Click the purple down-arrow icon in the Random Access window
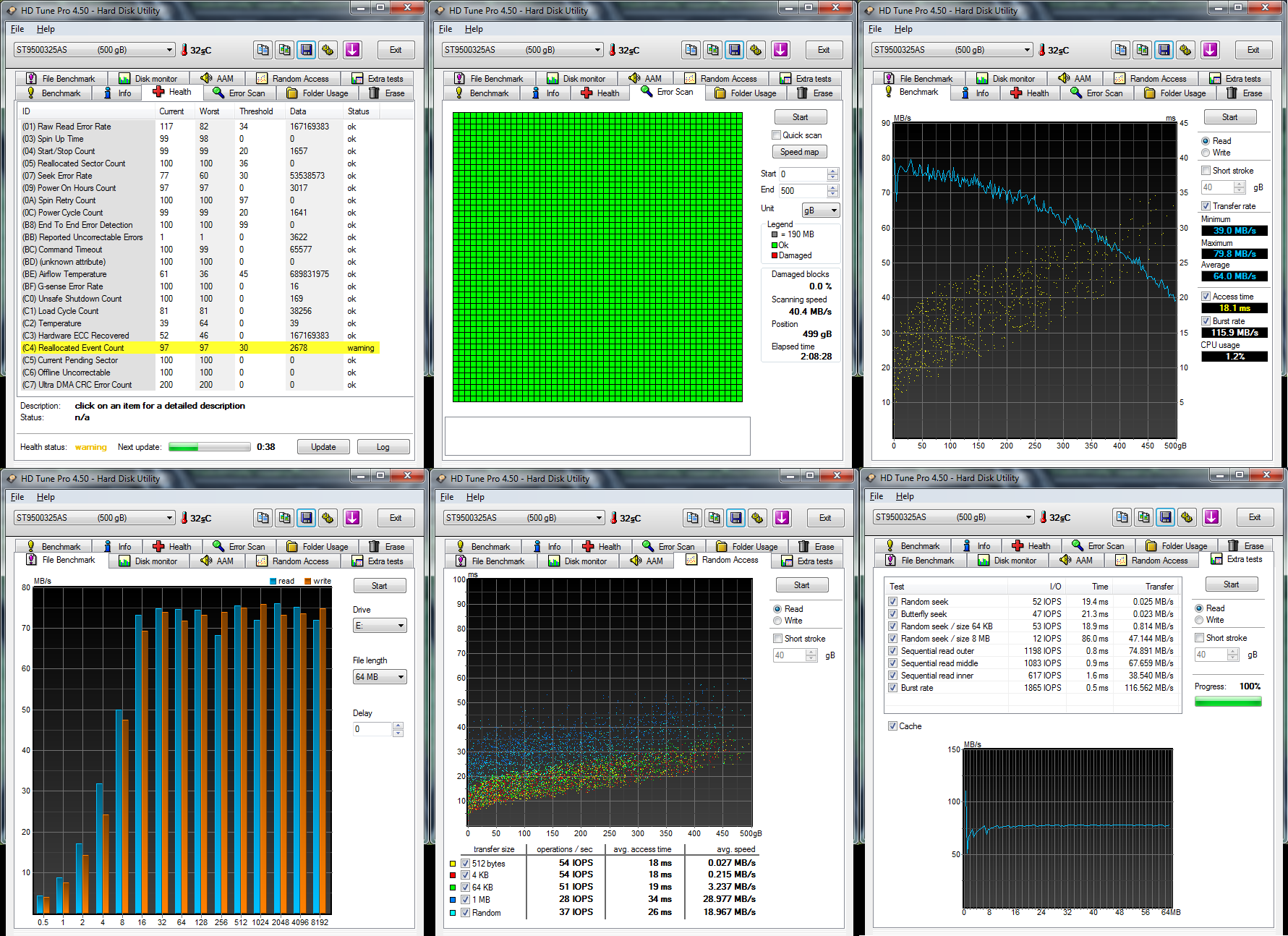This screenshot has width=1288, height=936. pos(782,518)
